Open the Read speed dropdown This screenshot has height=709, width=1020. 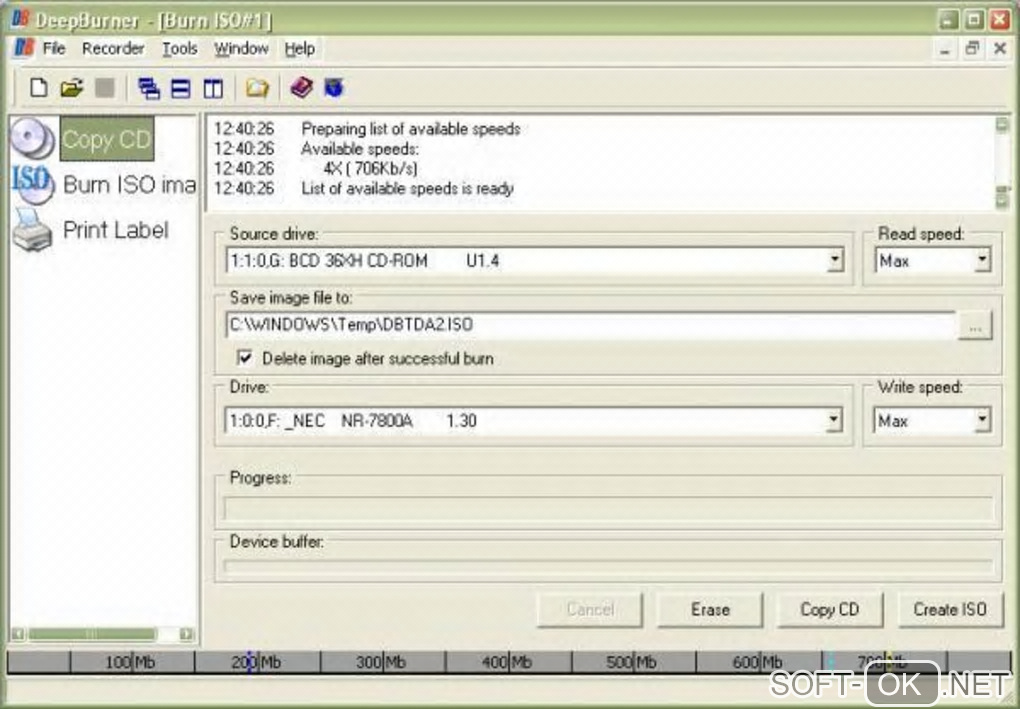pos(982,260)
